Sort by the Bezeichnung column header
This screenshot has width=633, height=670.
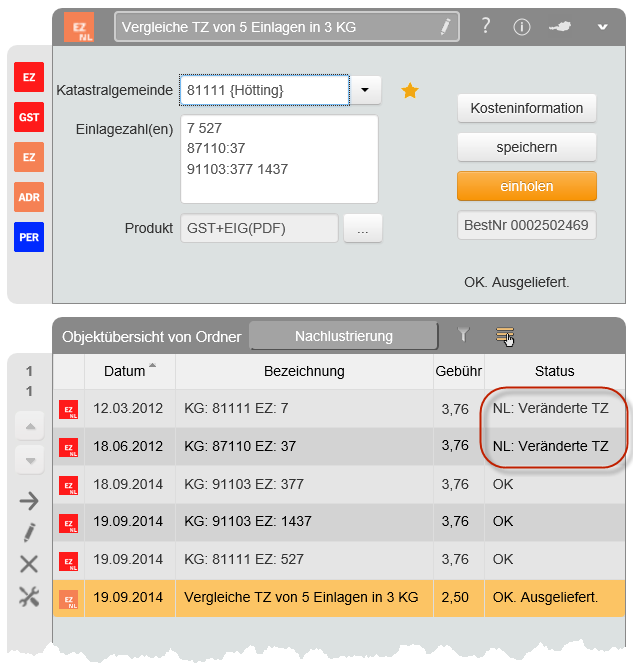pyautogui.click(x=304, y=371)
